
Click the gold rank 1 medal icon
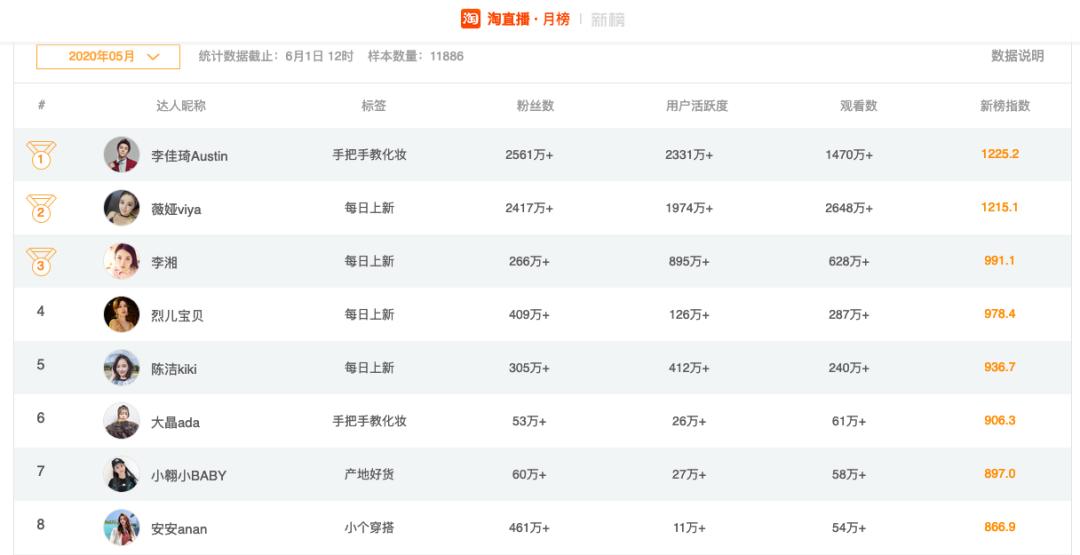41,156
